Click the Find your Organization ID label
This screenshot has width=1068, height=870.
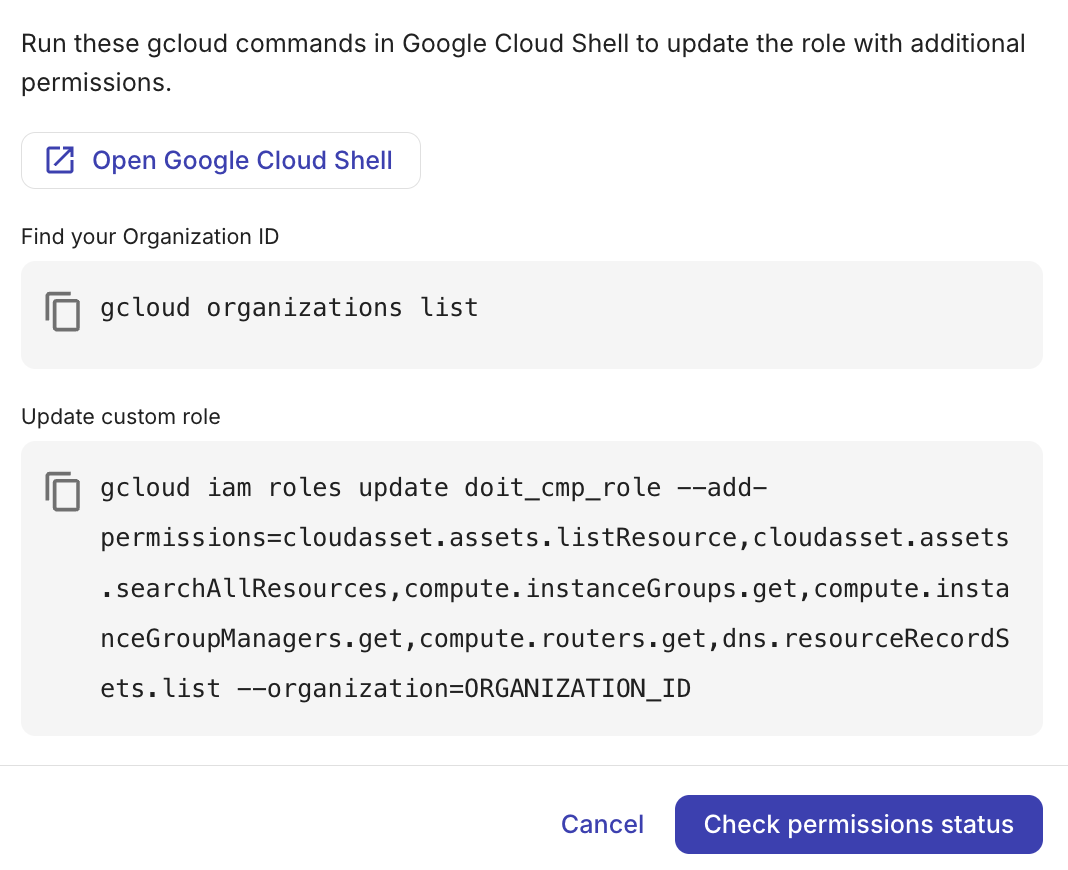point(150,236)
